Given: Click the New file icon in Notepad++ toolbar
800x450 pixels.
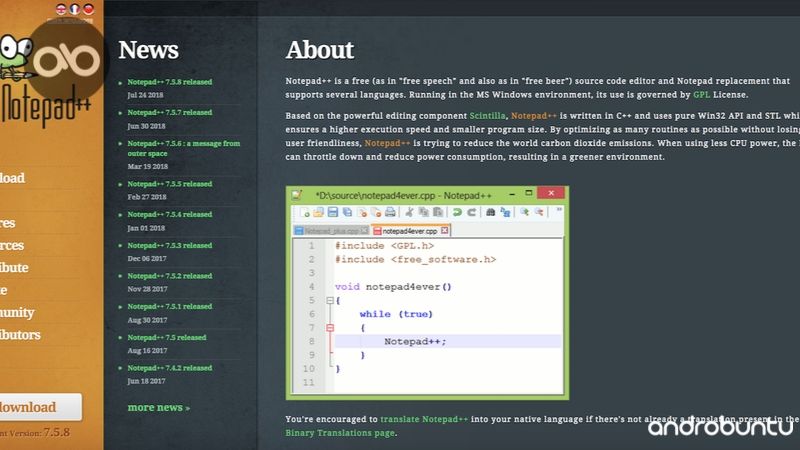Looking at the screenshot, I should click(305, 212).
